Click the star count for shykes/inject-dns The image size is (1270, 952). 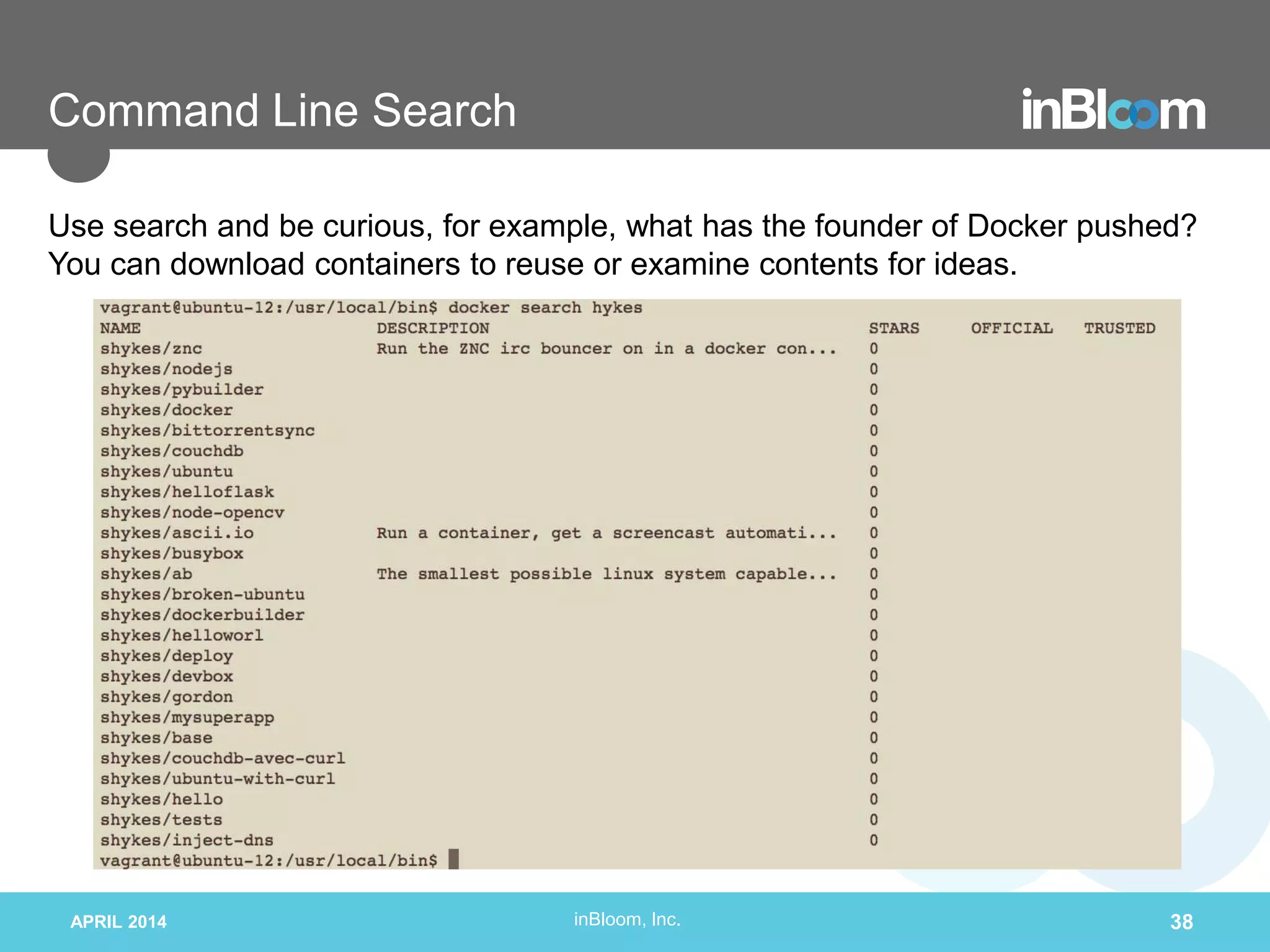pos(874,840)
